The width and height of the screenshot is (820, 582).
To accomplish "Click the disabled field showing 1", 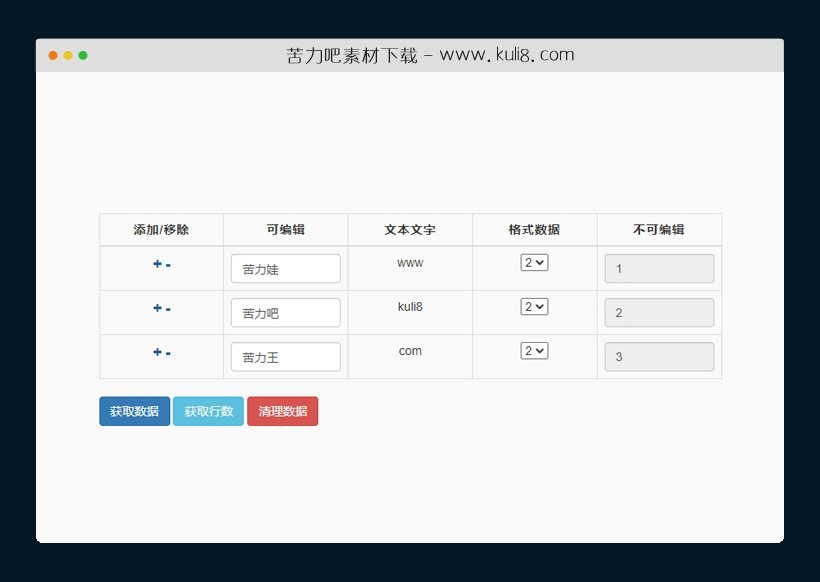I will (x=659, y=268).
